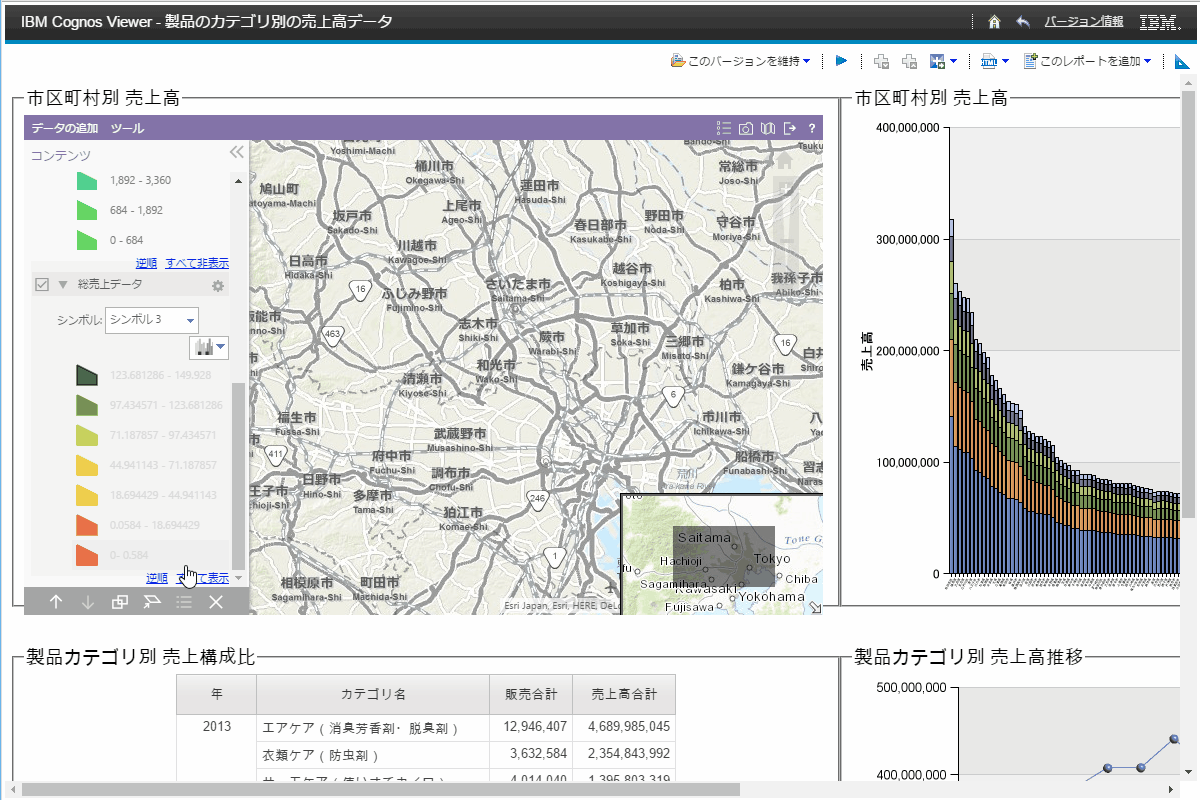Click the コンテンツ panel heading

pos(61,155)
